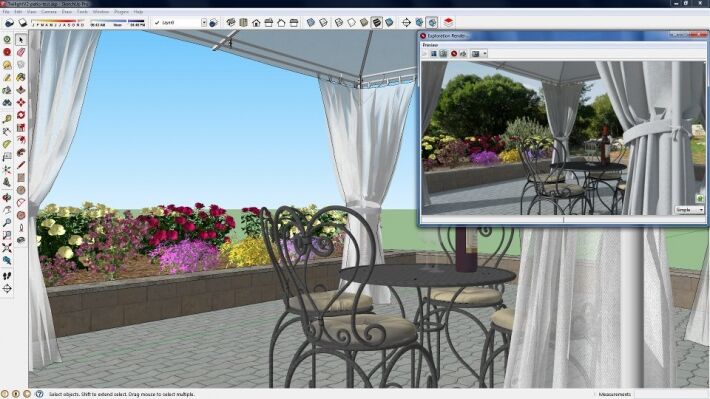Click the Zoom Extents tool
The image size is (710, 399).
tap(7, 248)
